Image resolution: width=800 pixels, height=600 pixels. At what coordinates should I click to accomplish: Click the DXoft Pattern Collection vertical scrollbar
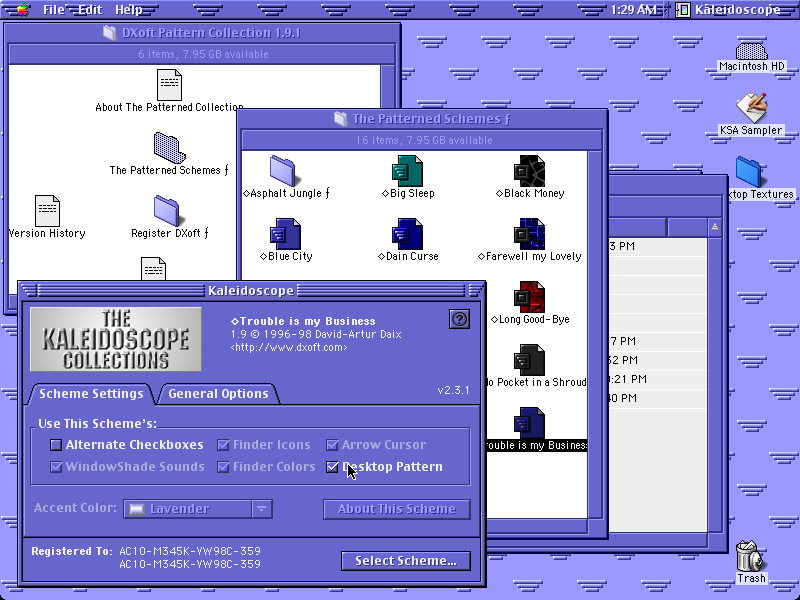pos(388,87)
